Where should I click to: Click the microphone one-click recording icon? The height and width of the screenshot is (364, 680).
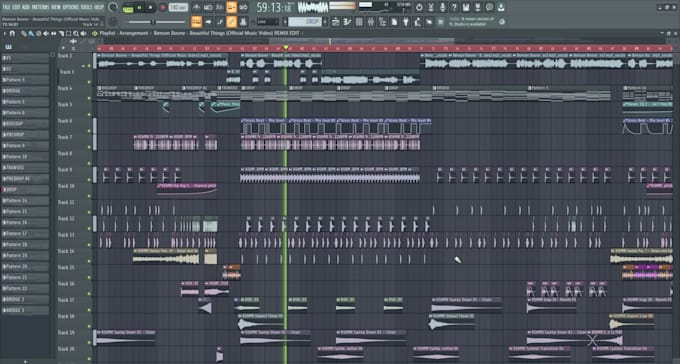click(x=442, y=7)
